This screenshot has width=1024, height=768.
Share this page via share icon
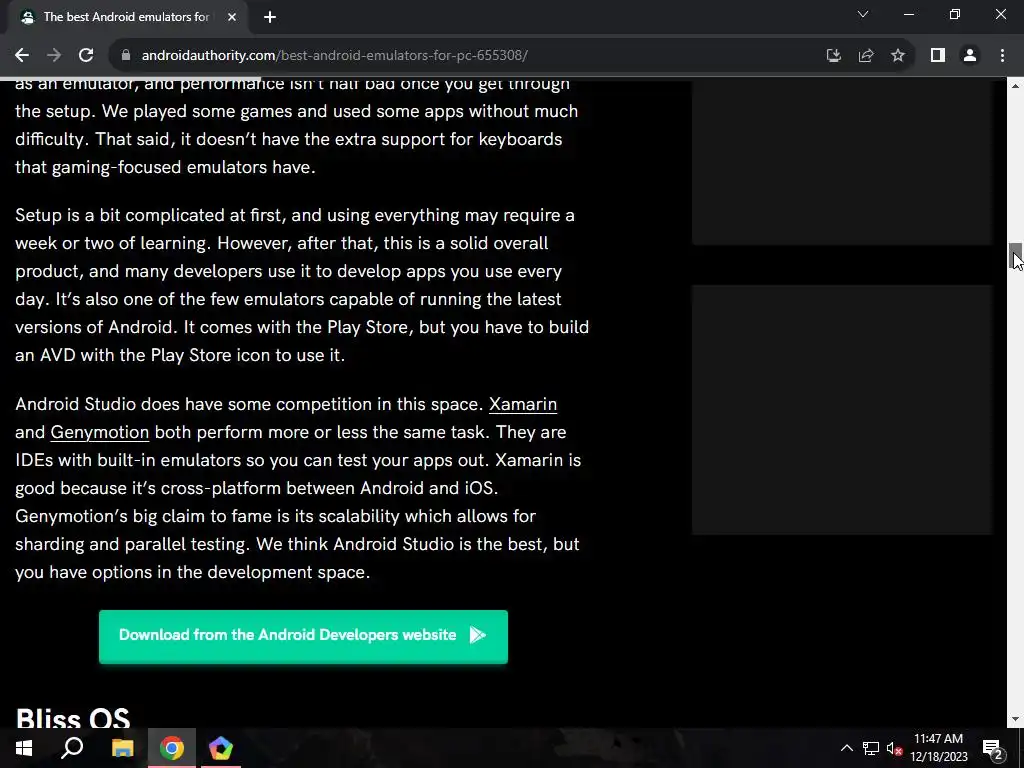[x=866, y=56]
